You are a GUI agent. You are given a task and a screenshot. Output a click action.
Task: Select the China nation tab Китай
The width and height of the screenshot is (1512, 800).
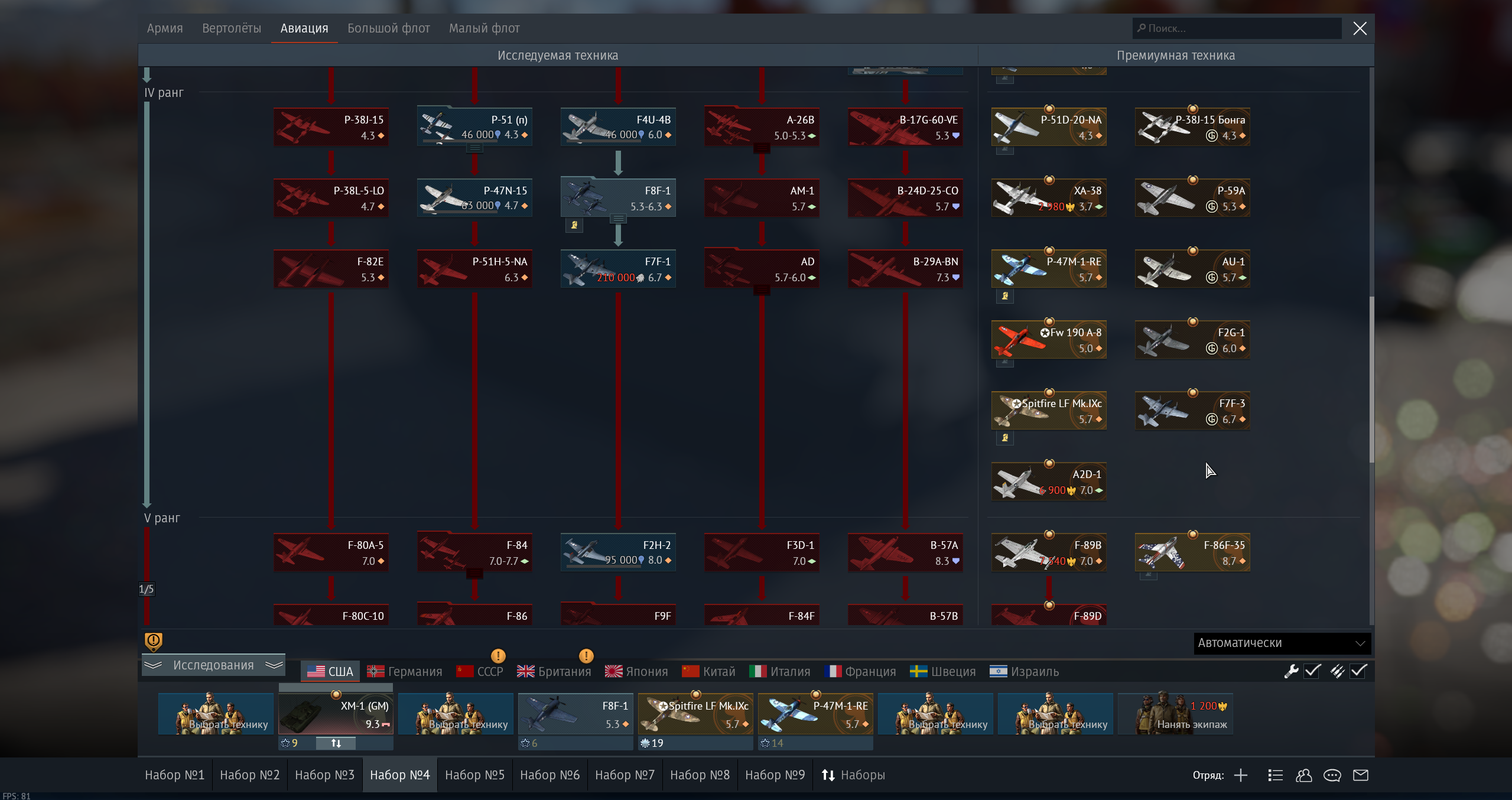point(708,672)
